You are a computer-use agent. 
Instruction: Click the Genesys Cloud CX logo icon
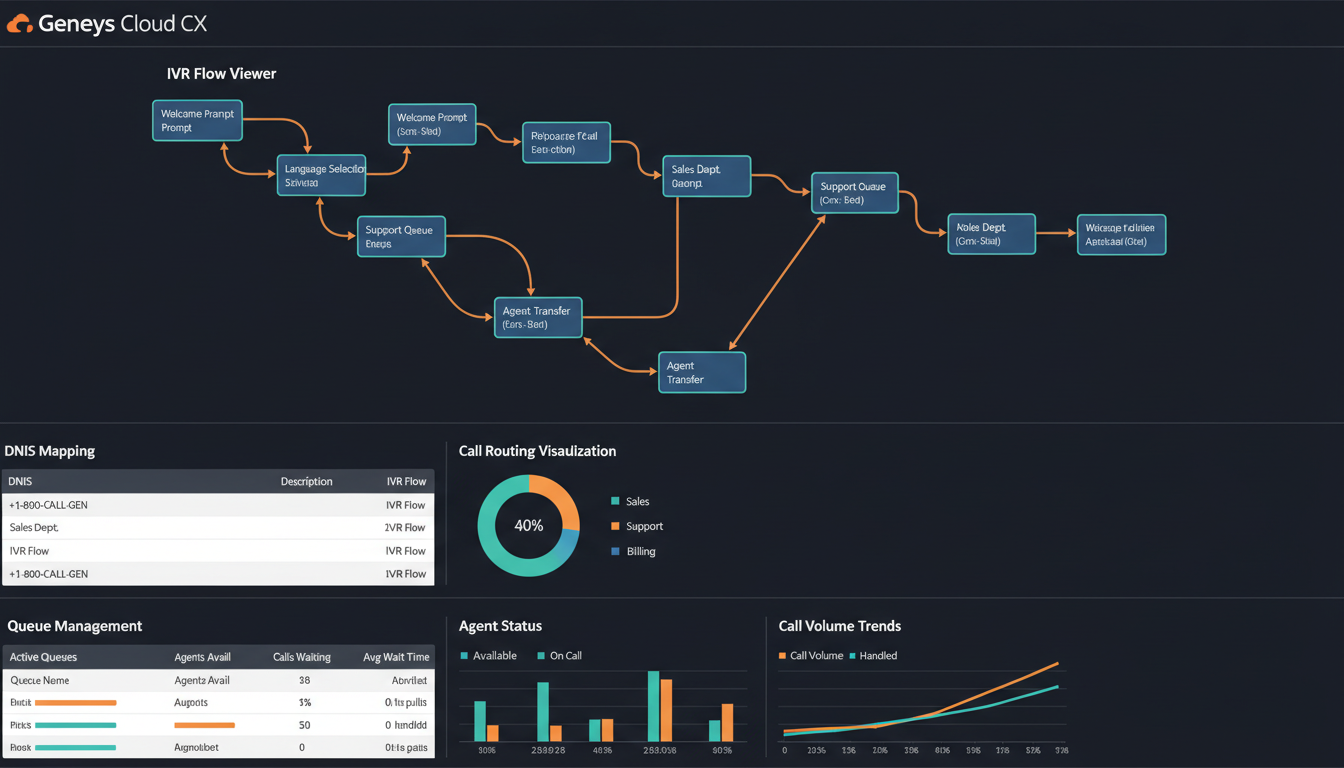point(19,23)
